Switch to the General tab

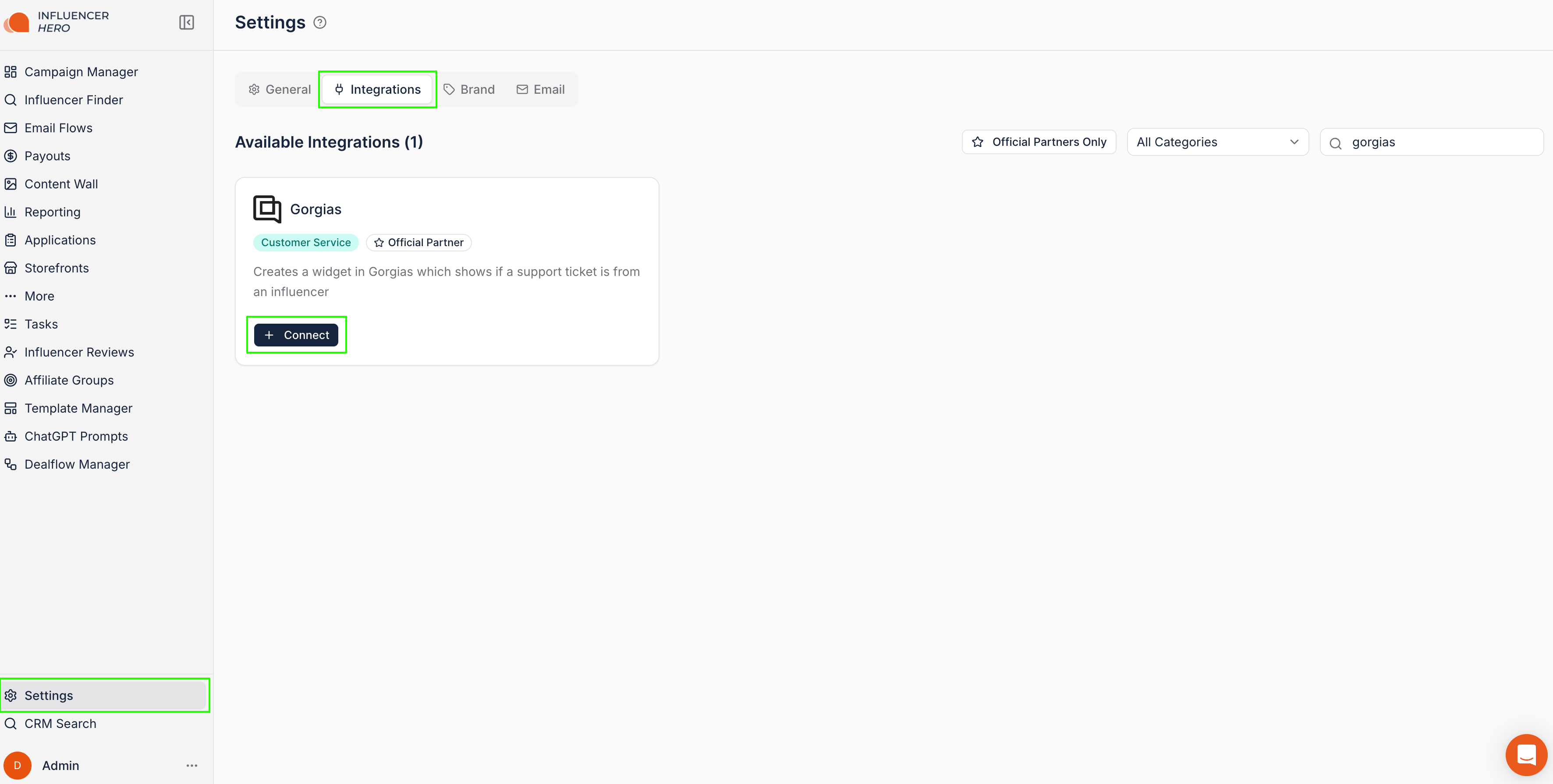(280, 90)
